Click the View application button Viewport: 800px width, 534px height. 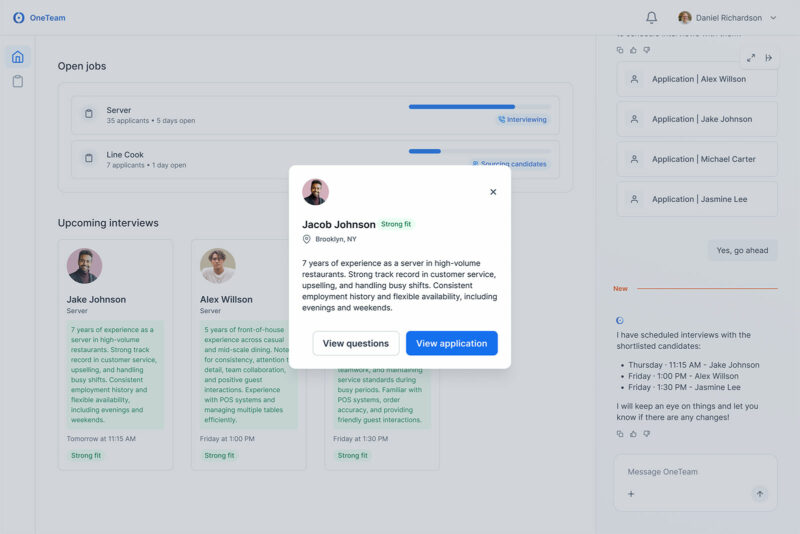452,343
